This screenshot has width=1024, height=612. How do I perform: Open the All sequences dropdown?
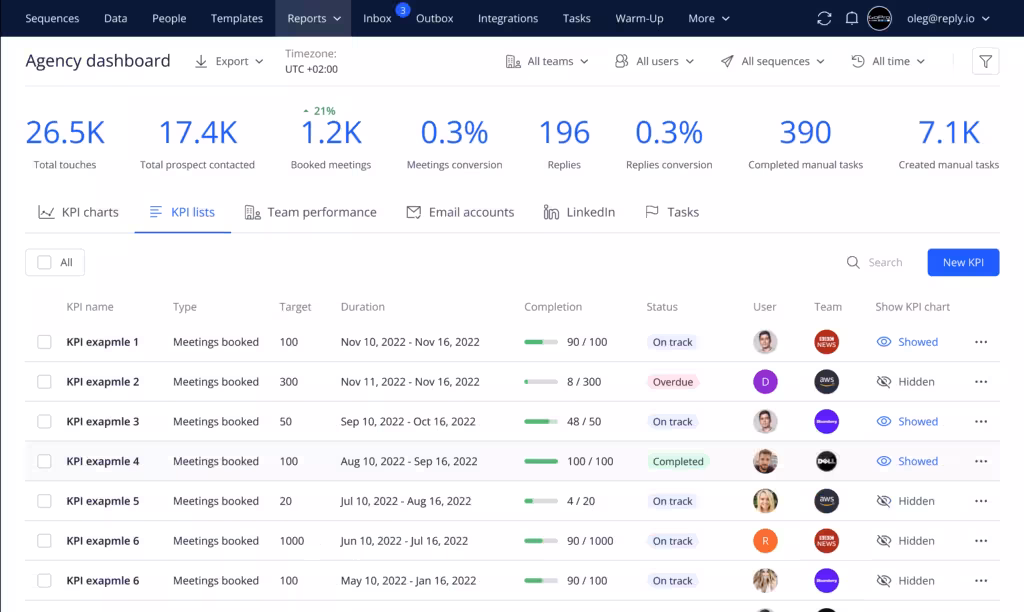coord(772,62)
